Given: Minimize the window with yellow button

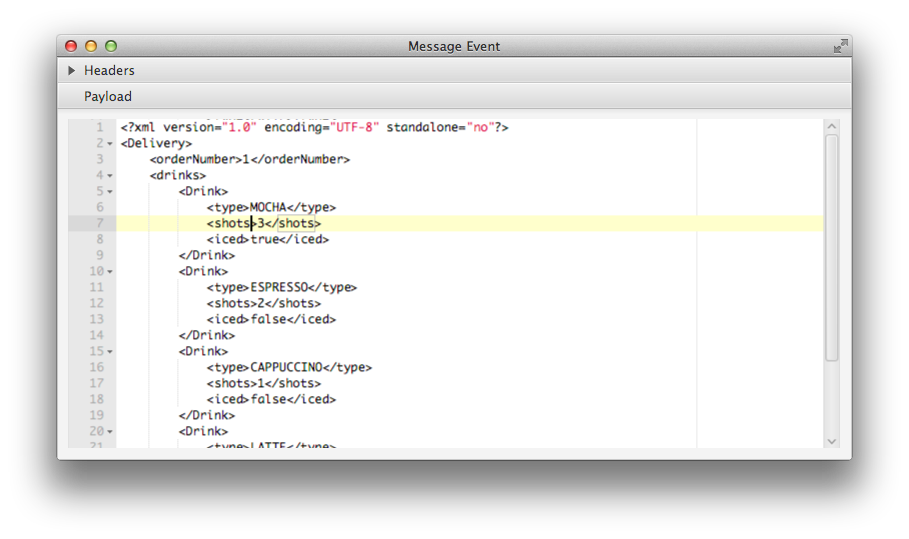Looking at the screenshot, I should [x=91, y=46].
